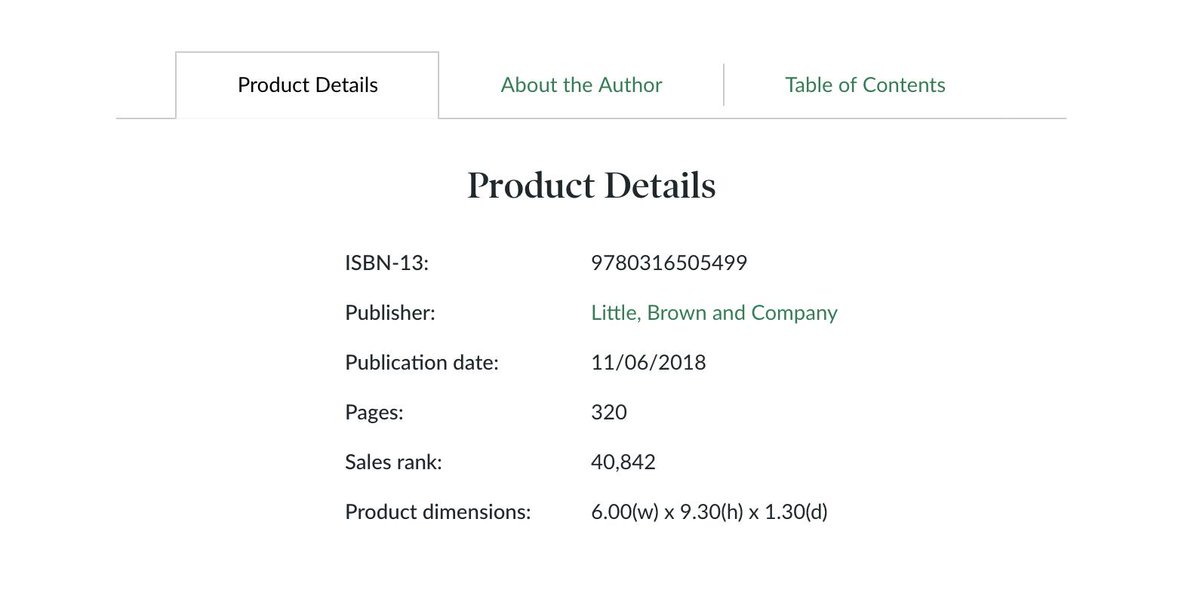Click the Sales rank label
The image size is (1200, 608).
click(393, 462)
